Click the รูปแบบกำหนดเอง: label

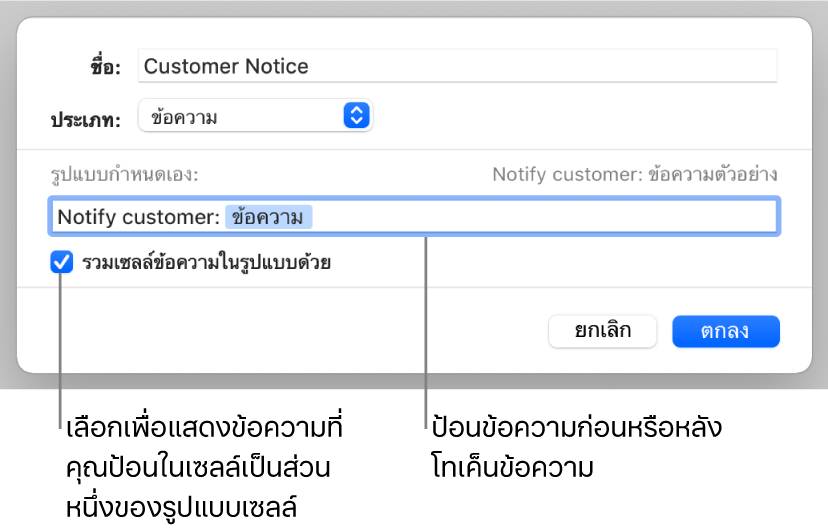coord(125,175)
